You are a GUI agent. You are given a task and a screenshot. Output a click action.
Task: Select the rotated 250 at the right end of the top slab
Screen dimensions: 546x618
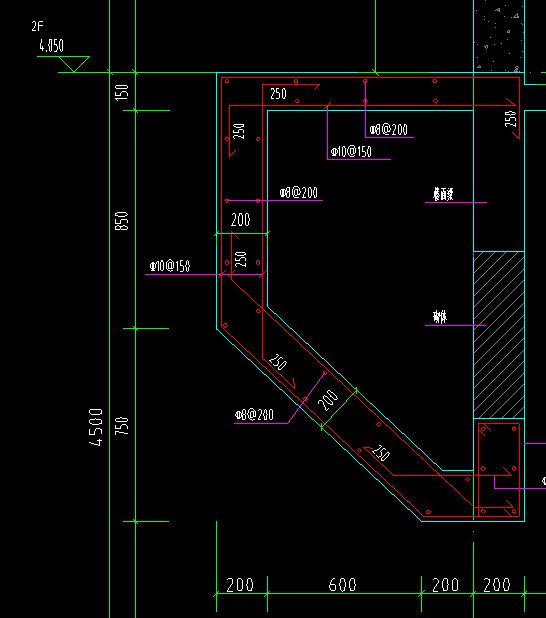pyautogui.click(x=511, y=119)
